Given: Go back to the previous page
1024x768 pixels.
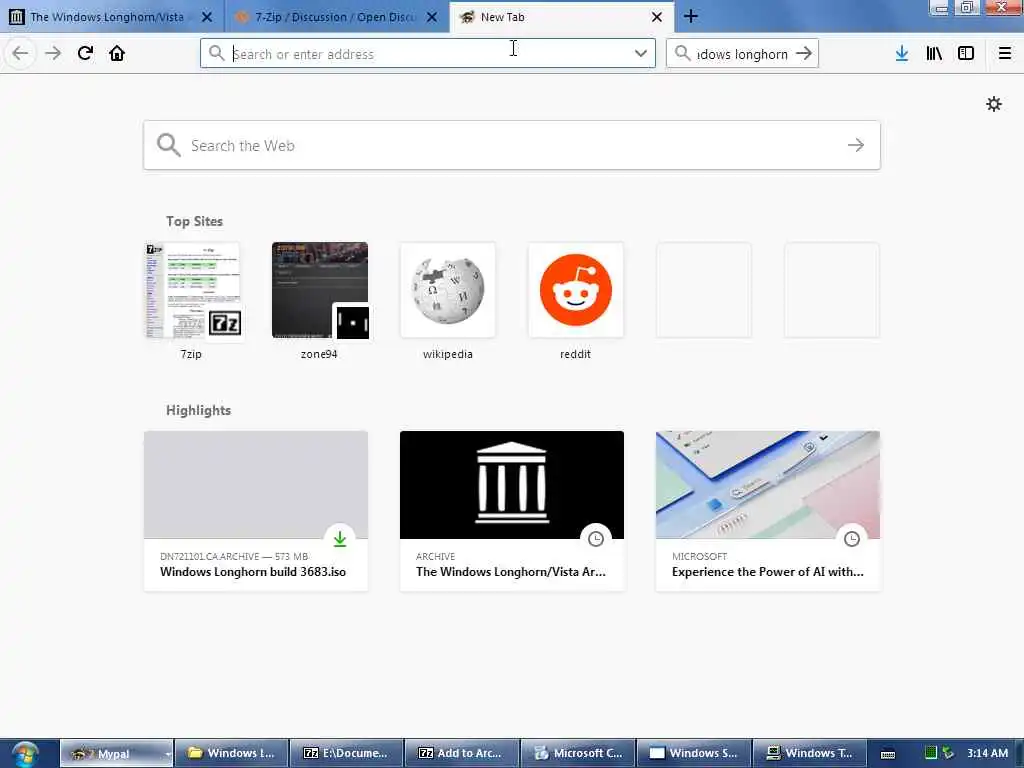Looking at the screenshot, I should point(20,54).
